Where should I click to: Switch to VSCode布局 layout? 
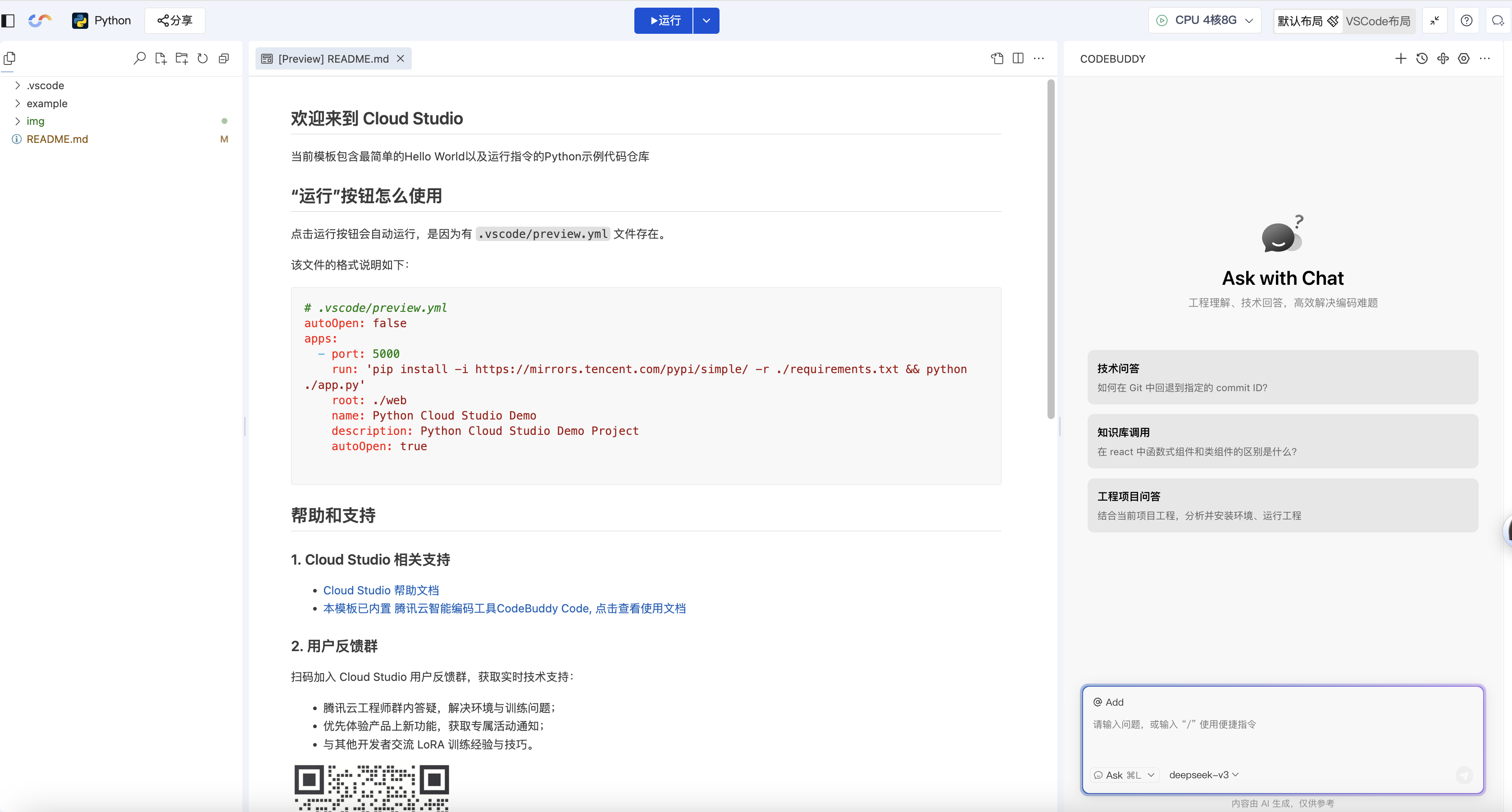click(x=1378, y=21)
